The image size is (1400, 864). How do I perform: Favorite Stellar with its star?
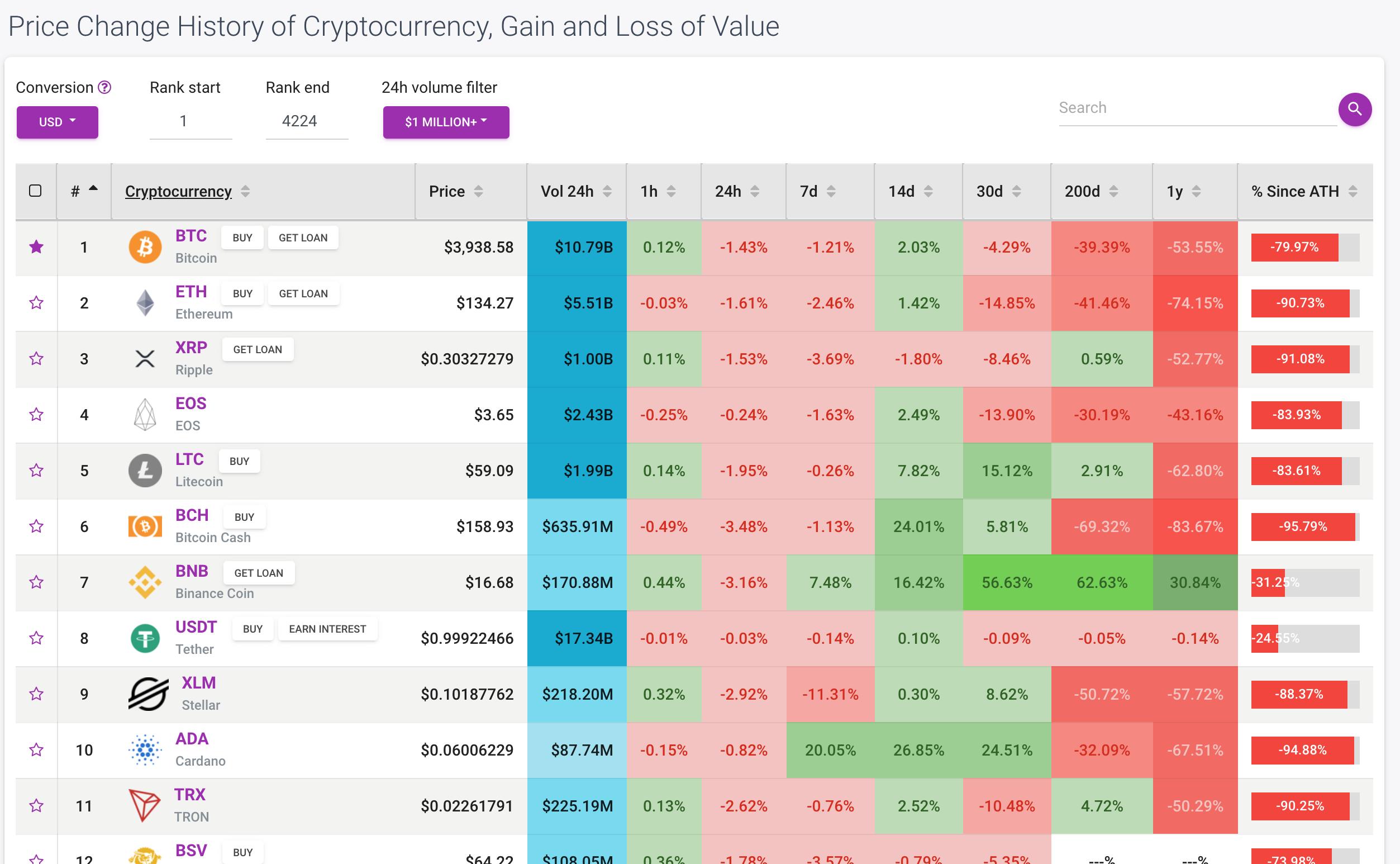[36, 694]
